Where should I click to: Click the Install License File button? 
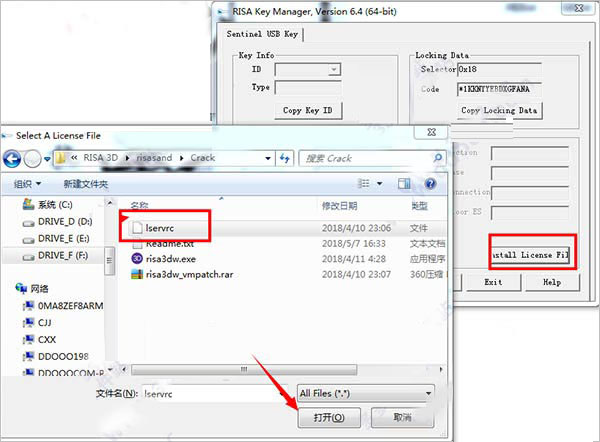coord(530,255)
